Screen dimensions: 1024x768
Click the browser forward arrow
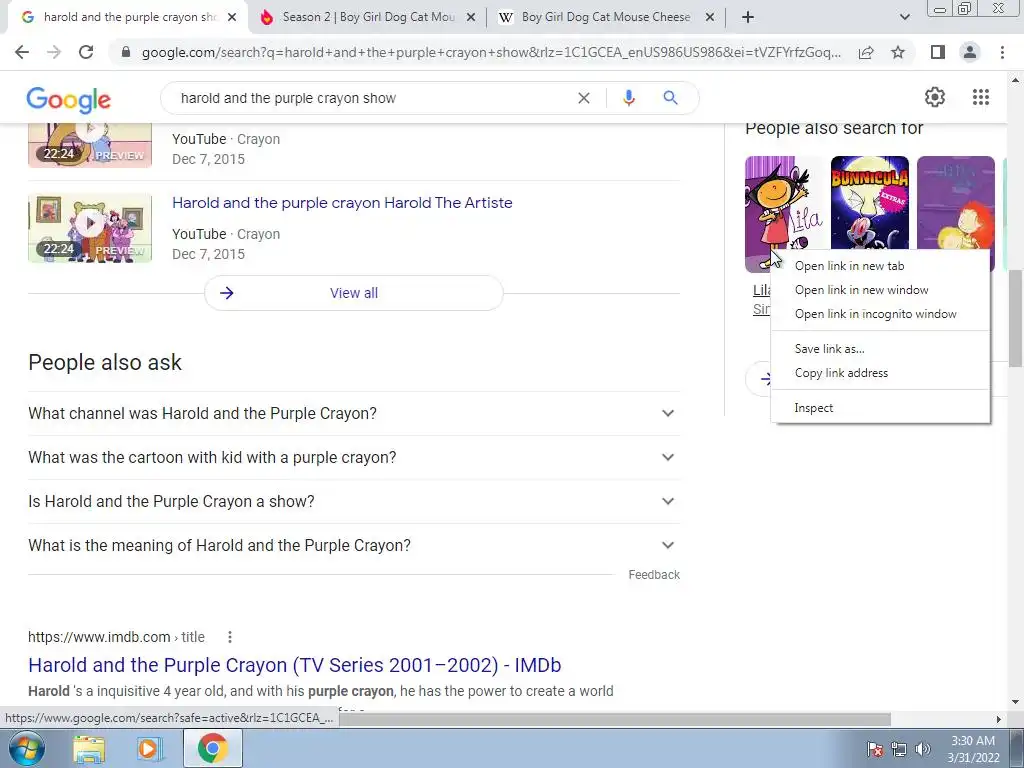[54, 52]
